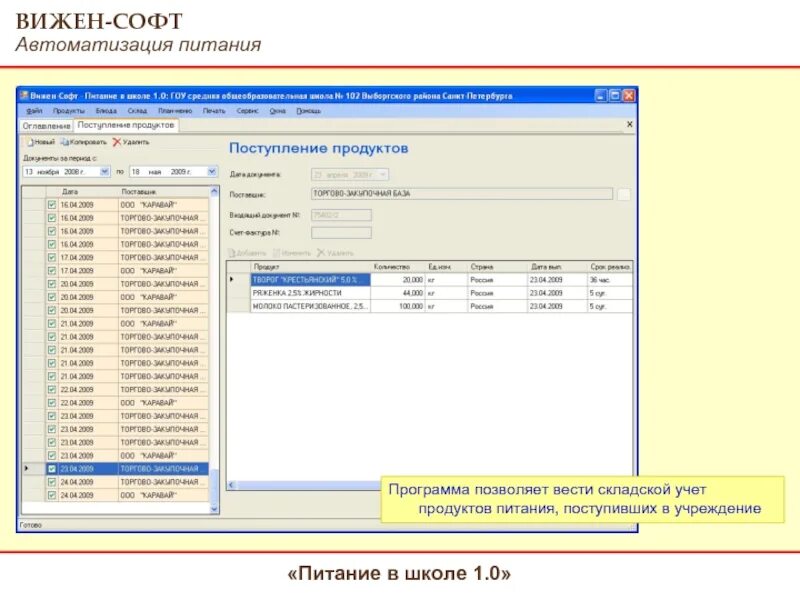Toggle checkbox of 24.04.2009 КАРАВАЙ row

click(52, 495)
